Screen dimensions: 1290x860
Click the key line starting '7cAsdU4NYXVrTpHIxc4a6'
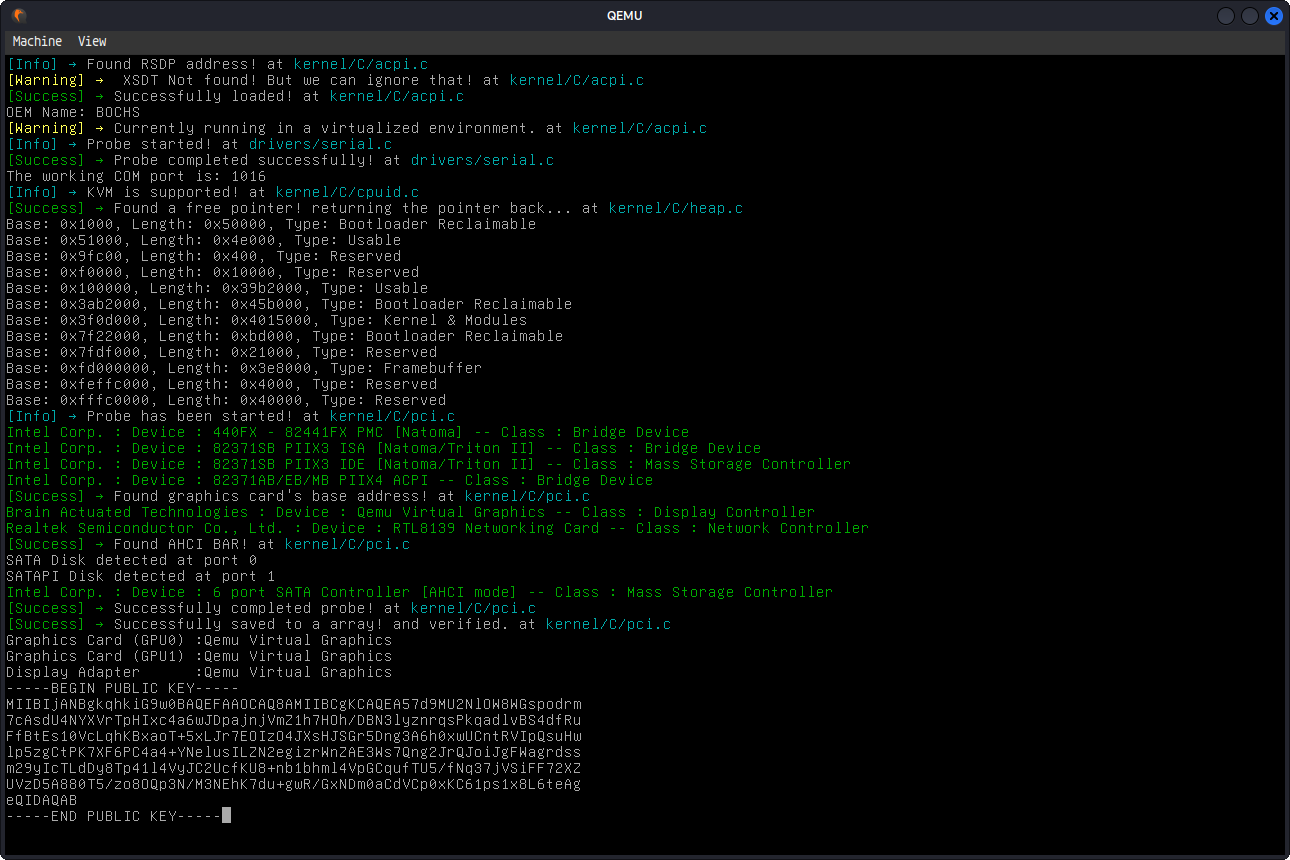tap(294, 720)
